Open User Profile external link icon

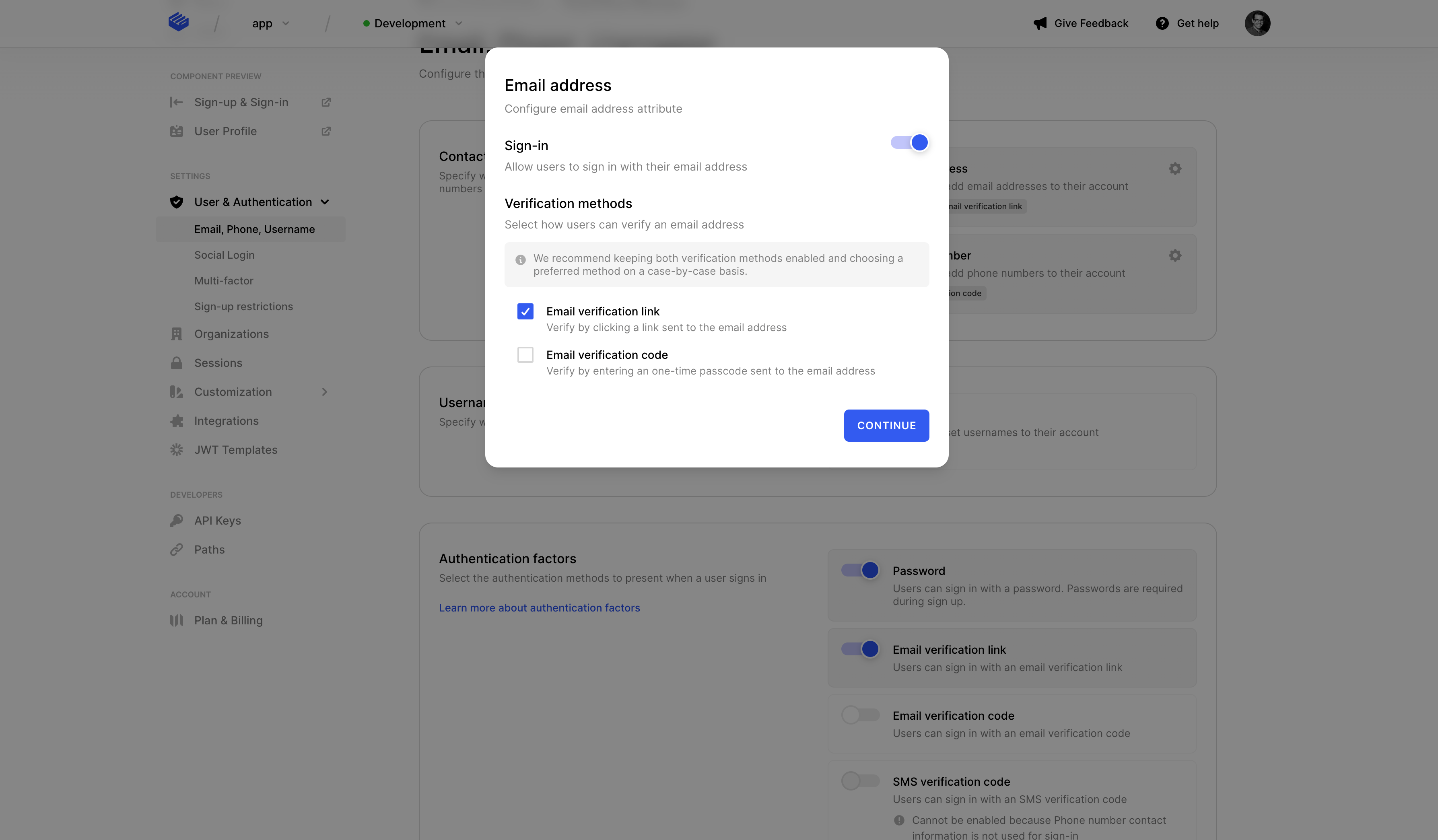[326, 131]
